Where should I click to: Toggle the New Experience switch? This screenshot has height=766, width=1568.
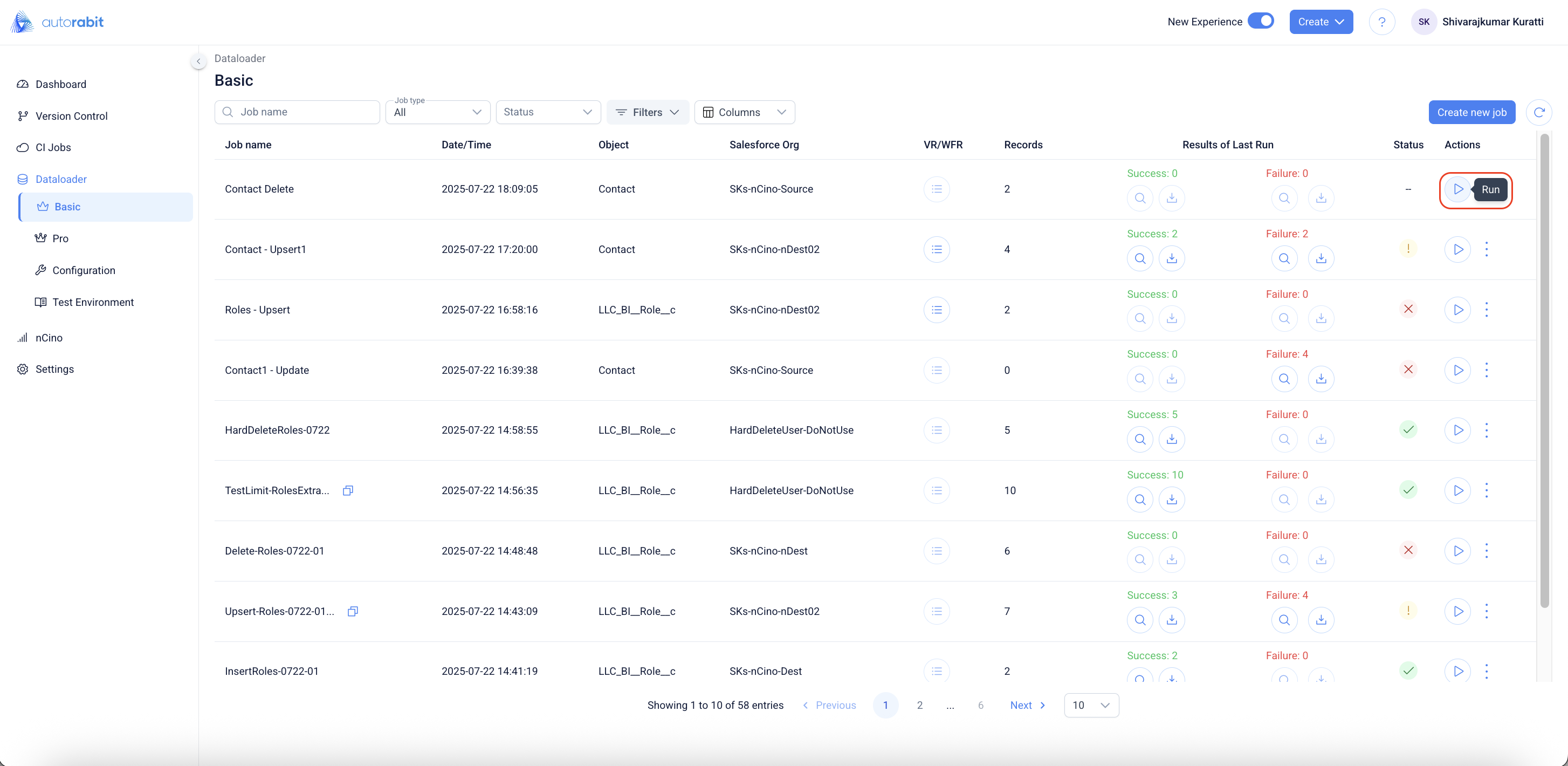(x=1261, y=22)
